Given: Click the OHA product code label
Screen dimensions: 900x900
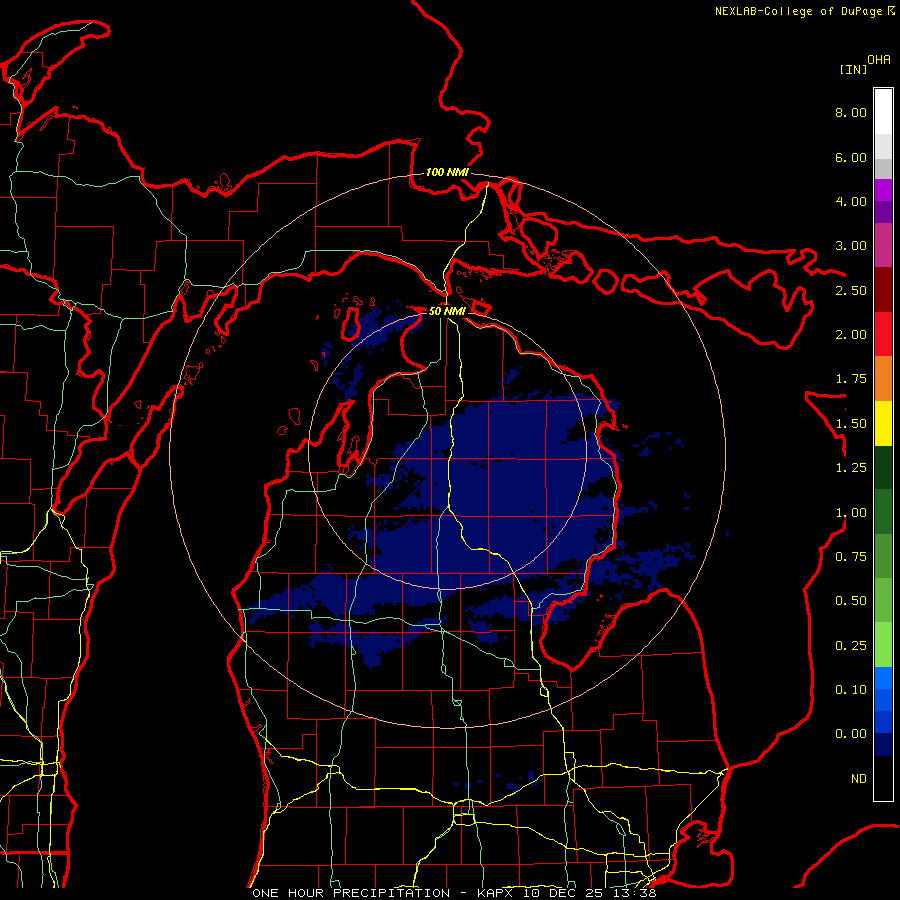Looking at the screenshot, I should click(x=879, y=60).
